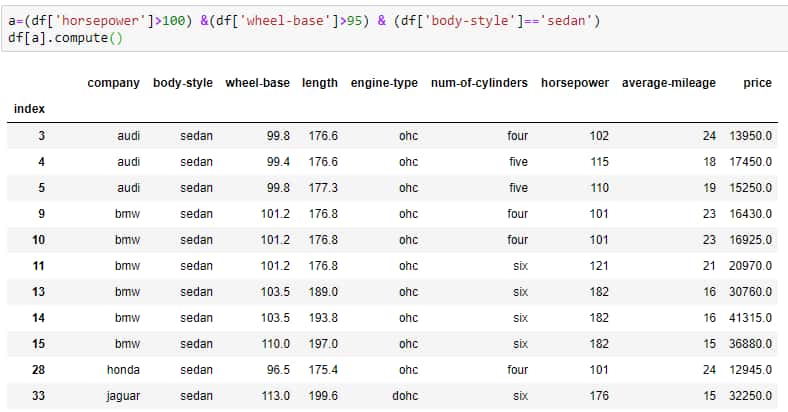The image size is (788, 412).
Task: Click length value 197.0
Action: coord(323,344)
